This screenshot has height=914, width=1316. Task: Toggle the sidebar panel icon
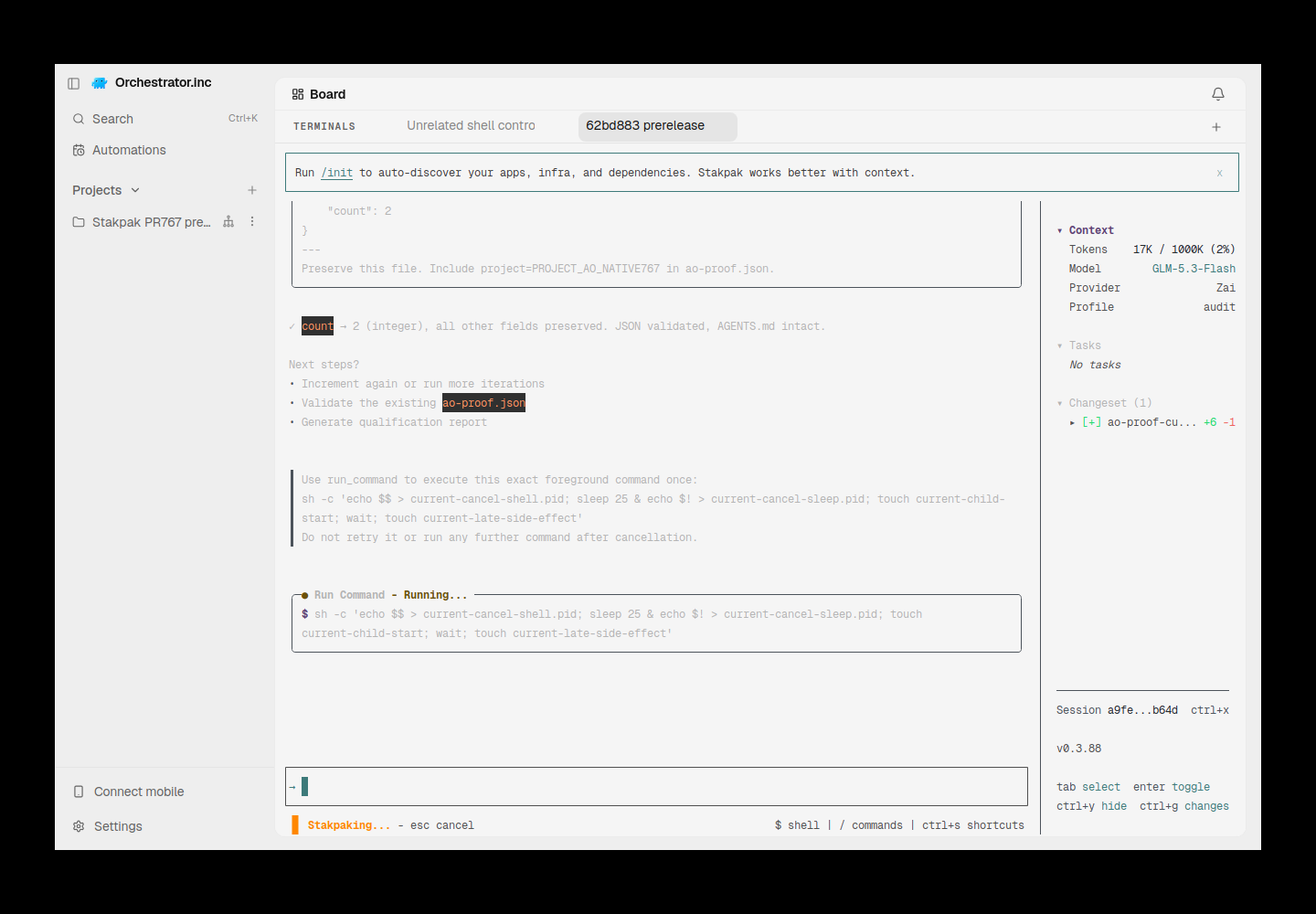(74, 83)
